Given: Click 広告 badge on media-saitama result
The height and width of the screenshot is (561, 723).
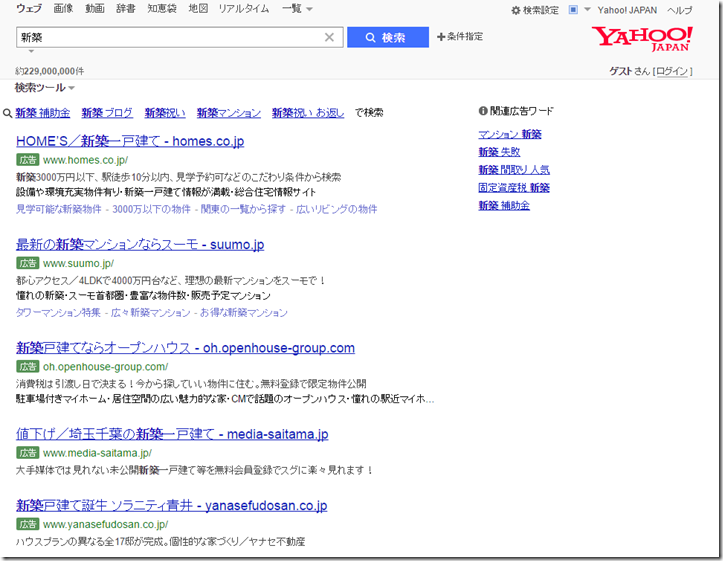Looking at the screenshot, I should [x=28, y=453].
